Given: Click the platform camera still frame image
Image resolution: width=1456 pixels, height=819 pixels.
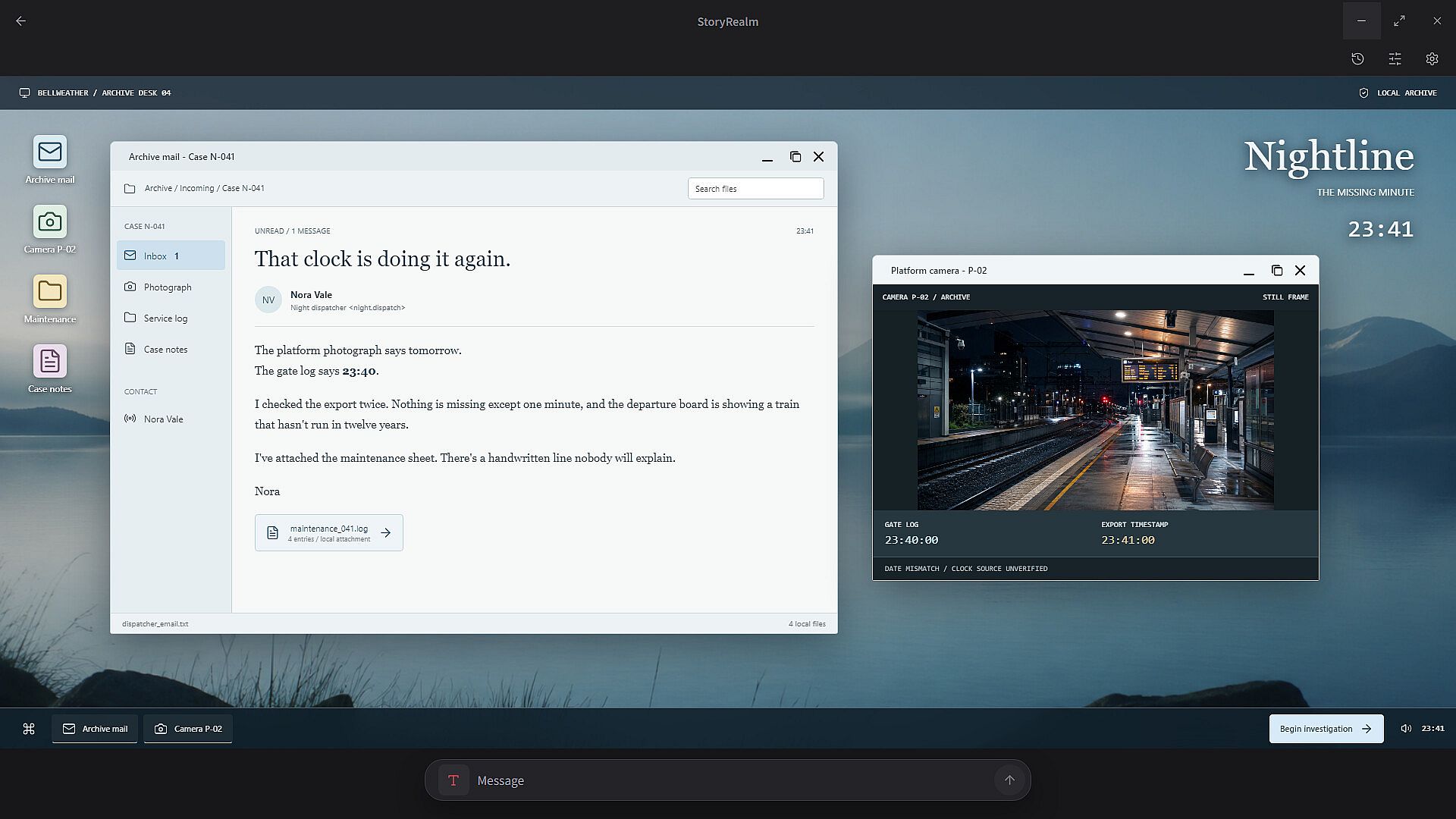Looking at the screenshot, I should click(x=1095, y=410).
